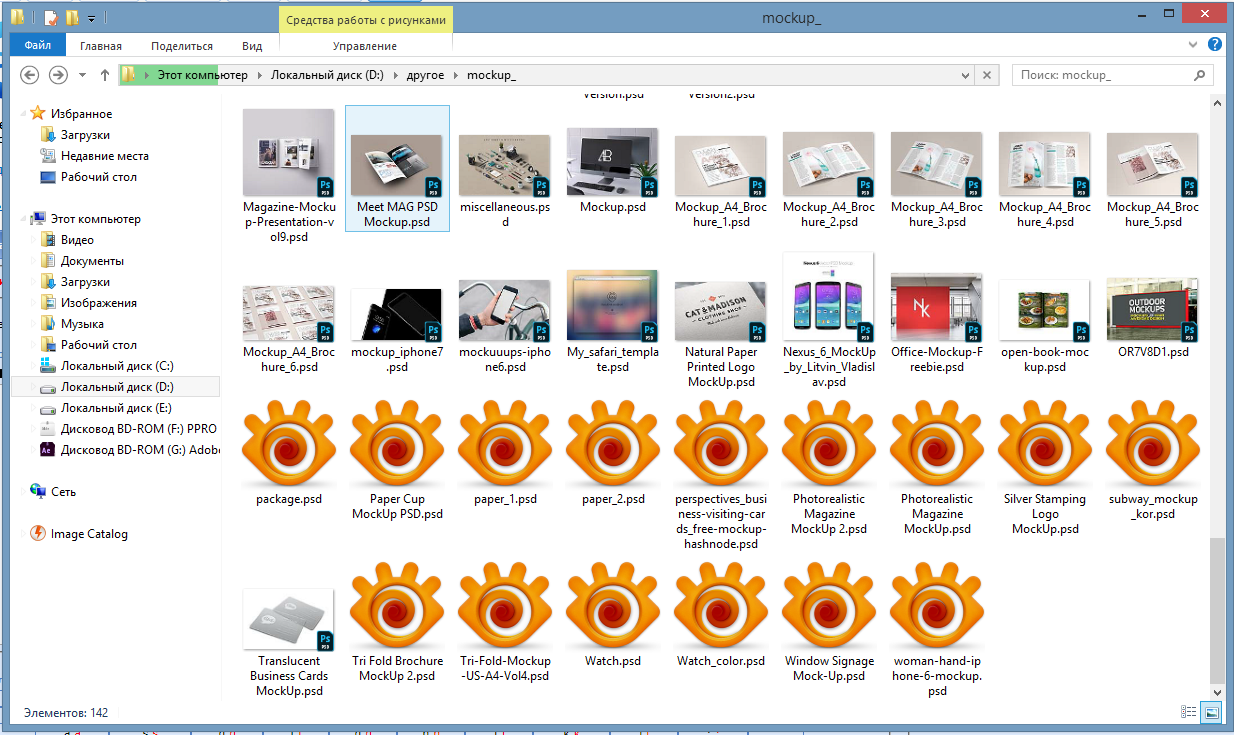Image resolution: width=1234 pixels, height=735 pixels.
Task: Open address bar history dropdown
Action: [x=964, y=75]
